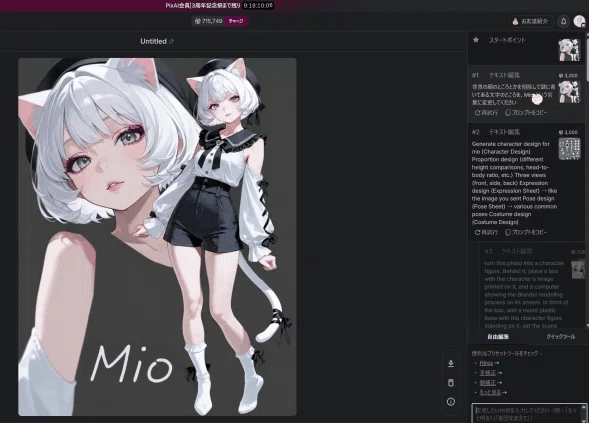Click 再試行 retry on step #1
The width and height of the screenshot is (589, 423).
pyautogui.click(x=486, y=113)
